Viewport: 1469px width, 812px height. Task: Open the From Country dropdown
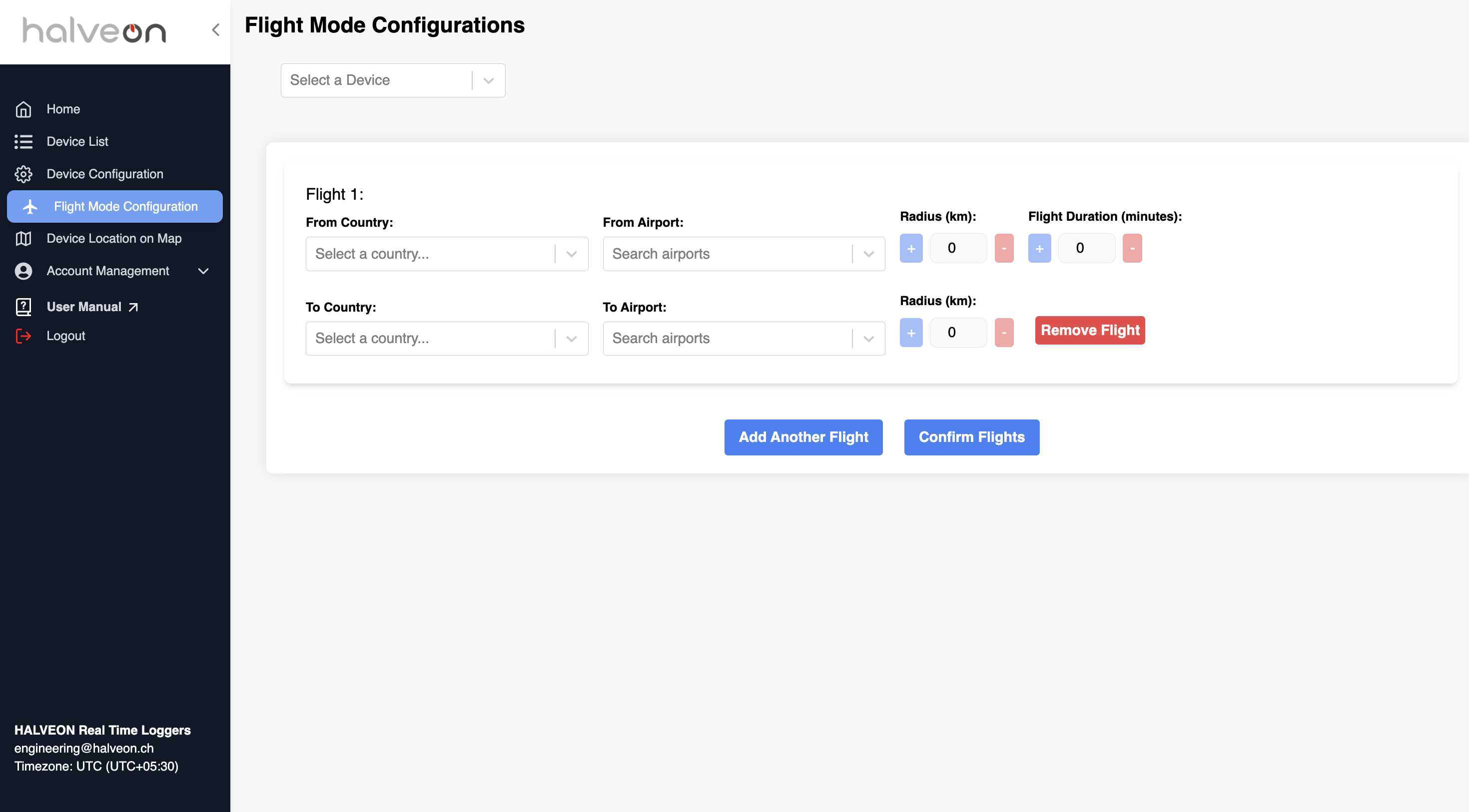[447, 254]
